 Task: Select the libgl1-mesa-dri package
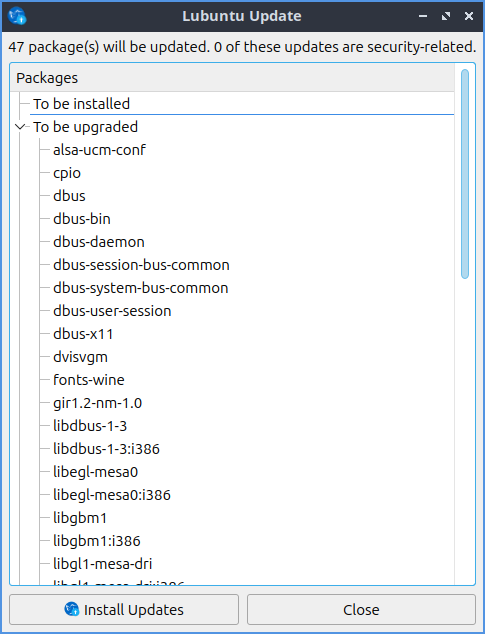pyautogui.click(x=103, y=564)
